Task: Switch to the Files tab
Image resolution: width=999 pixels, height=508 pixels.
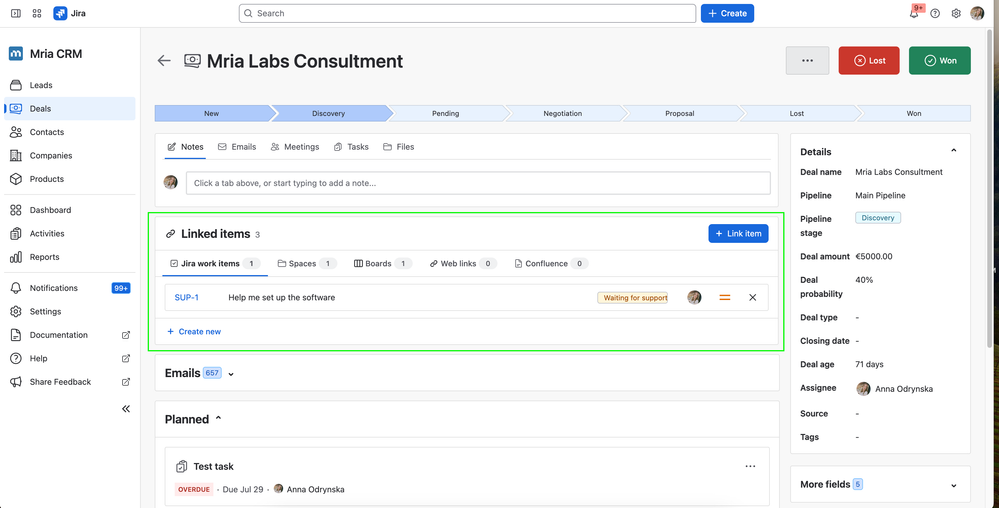Action: (x=399, y=147)
